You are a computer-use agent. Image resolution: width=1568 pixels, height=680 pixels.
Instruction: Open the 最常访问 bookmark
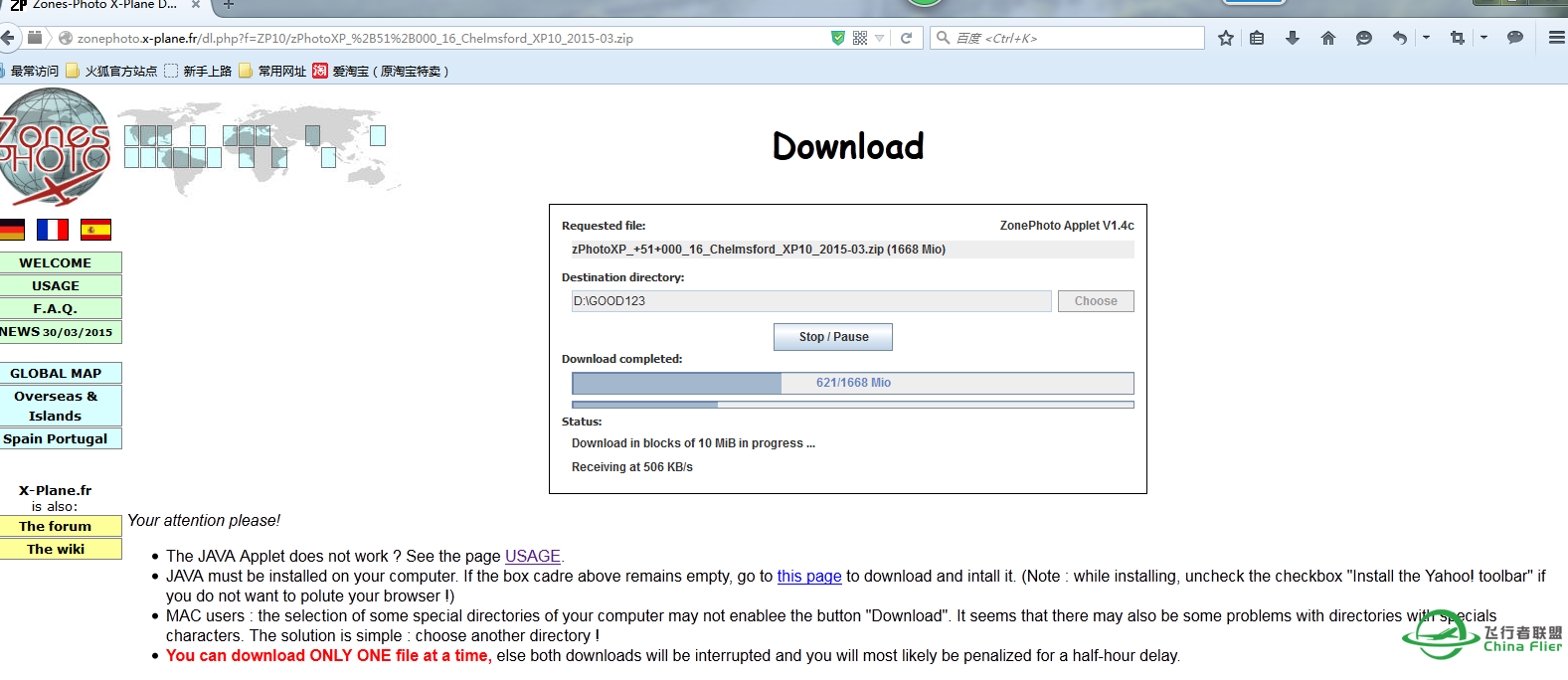click(x=30, y=72)
